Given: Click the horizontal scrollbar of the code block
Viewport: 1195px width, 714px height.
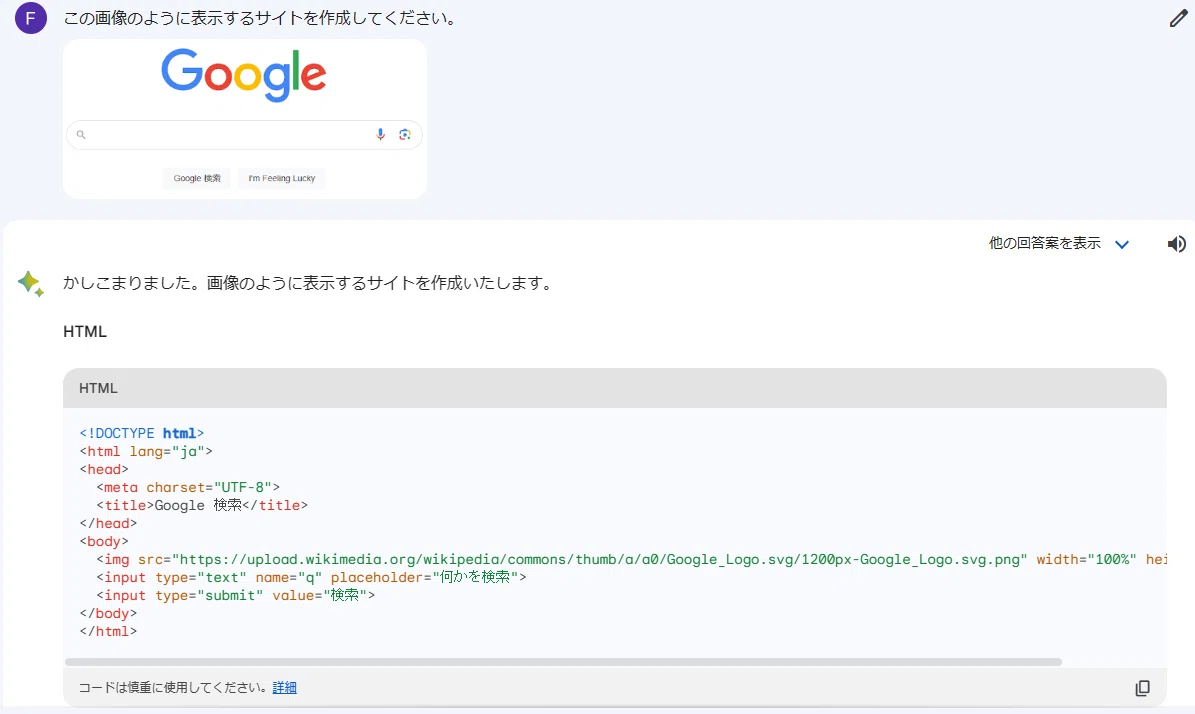Looking at the screenshot, I should point(563,662).
